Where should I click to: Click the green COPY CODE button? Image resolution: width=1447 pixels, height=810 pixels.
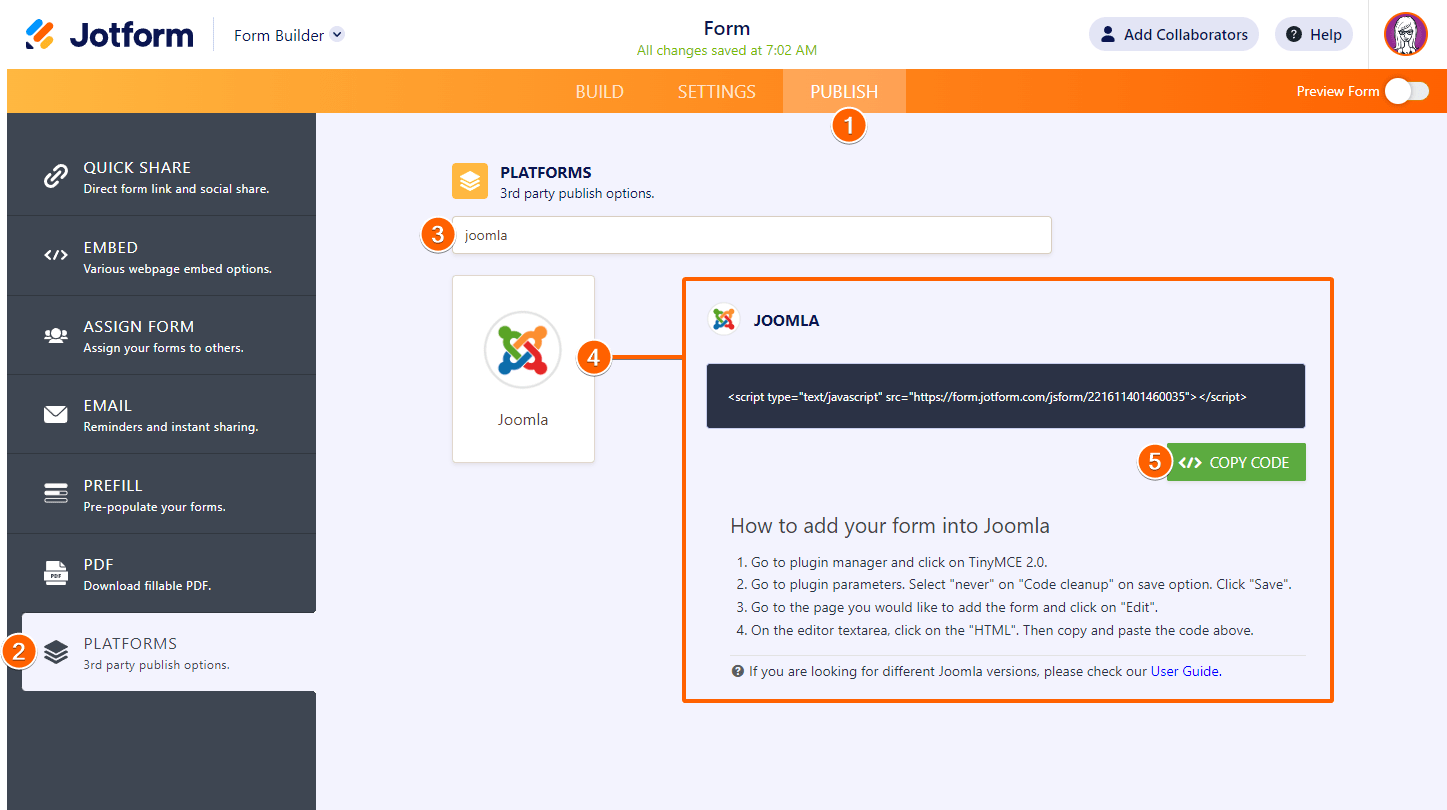coord(1236,462)
